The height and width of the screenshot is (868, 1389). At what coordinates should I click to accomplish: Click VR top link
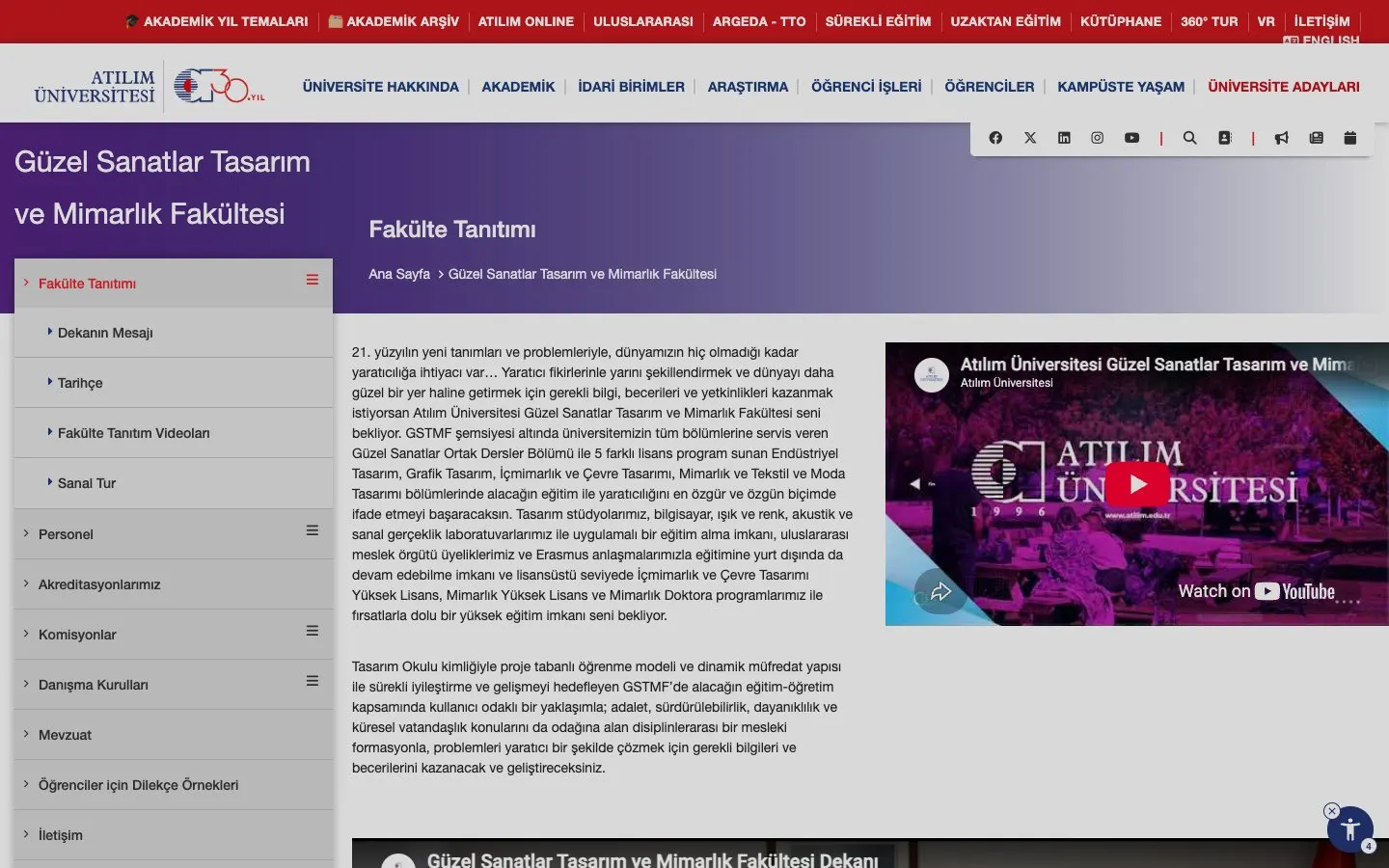[x=1266, y=21]
